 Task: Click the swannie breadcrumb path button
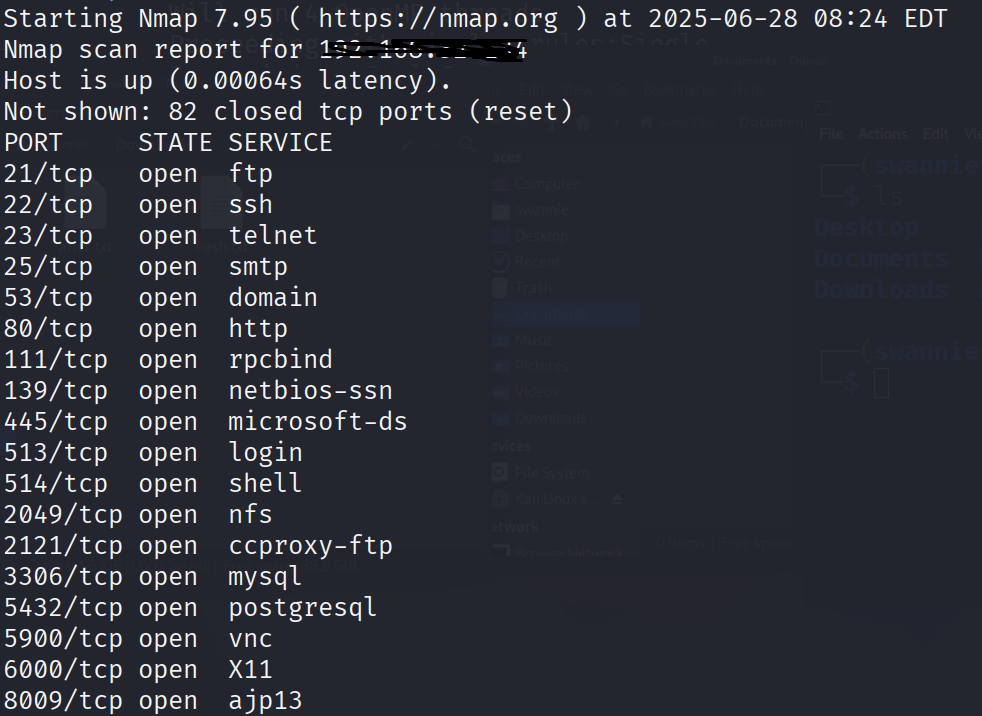(678, 122)
